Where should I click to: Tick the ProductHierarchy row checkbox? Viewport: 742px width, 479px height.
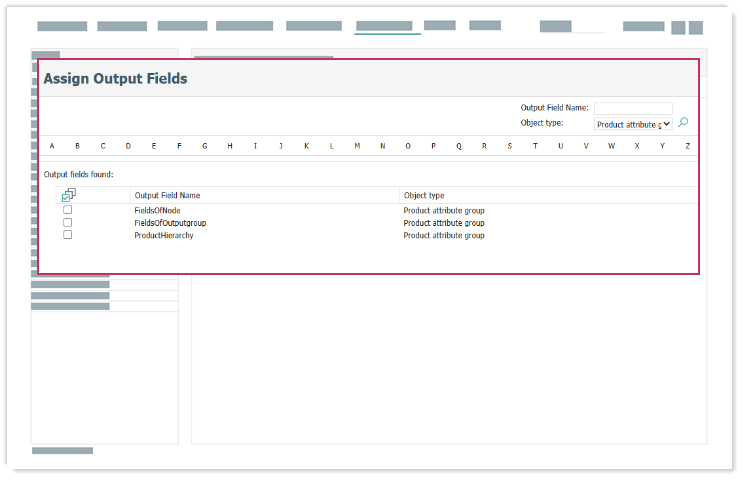point(68,235)
